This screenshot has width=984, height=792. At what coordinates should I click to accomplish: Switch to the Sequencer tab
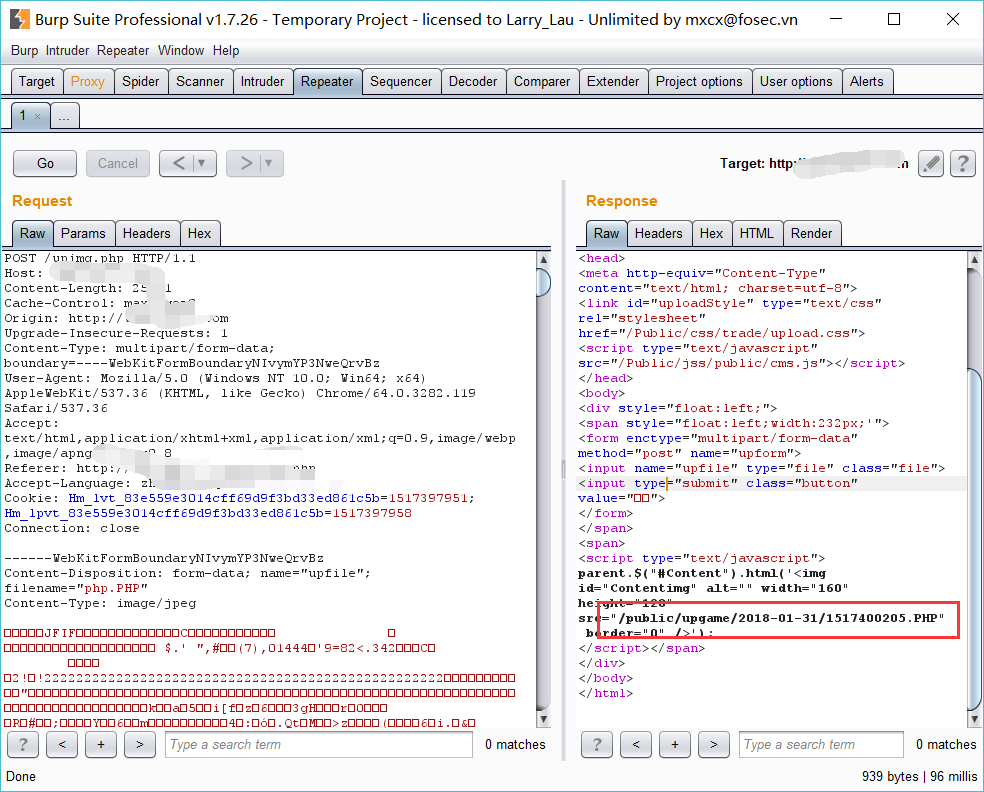[x=401, y=82]
